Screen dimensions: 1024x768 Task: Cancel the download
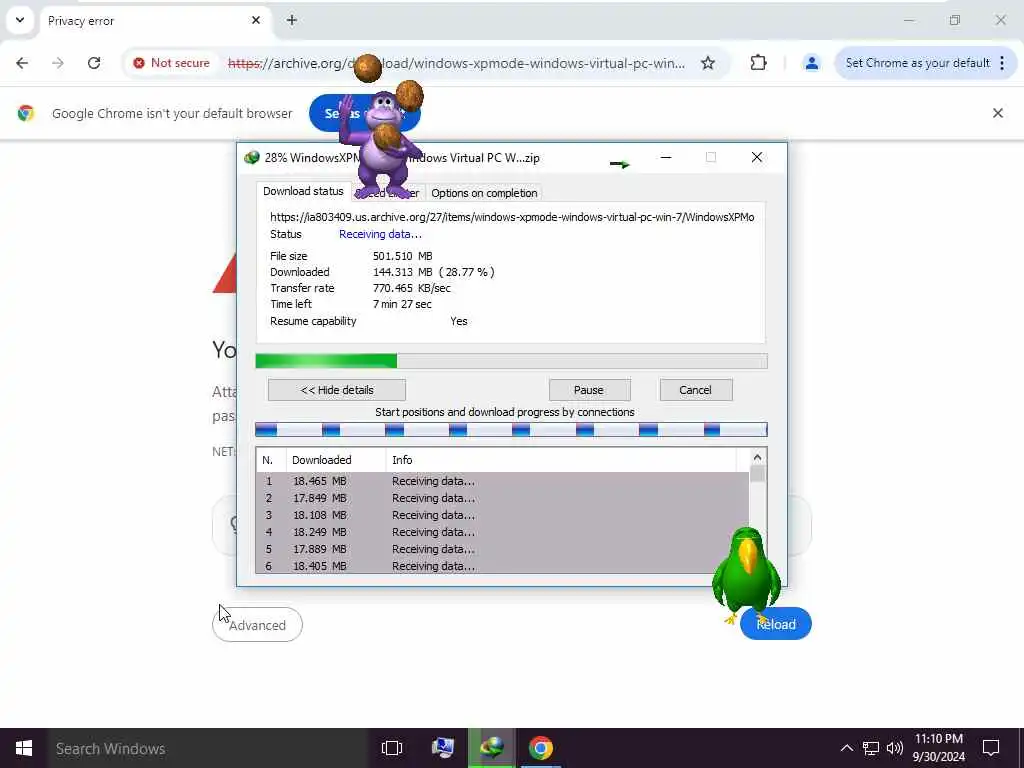(x=696, y=390)
